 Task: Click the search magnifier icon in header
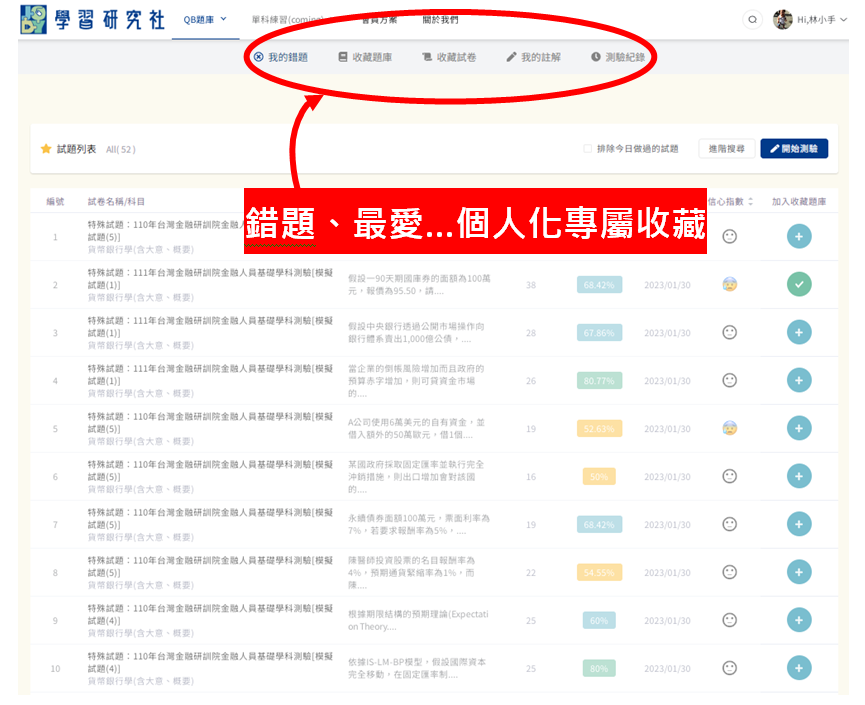point(753,20)
